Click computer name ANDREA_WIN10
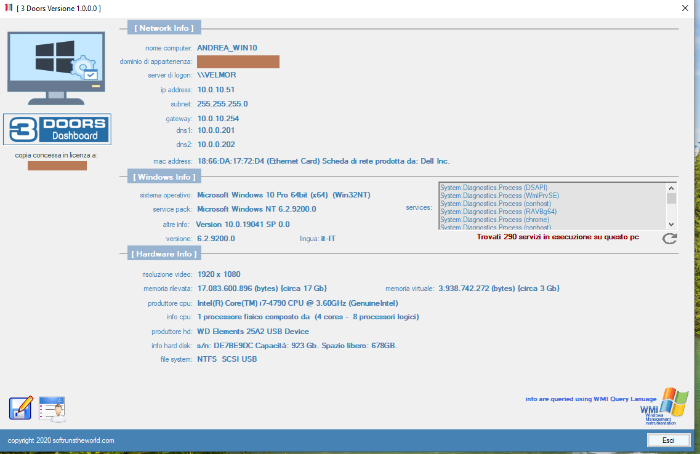Viewport: 700px width, 454px height. coord(227,48)
